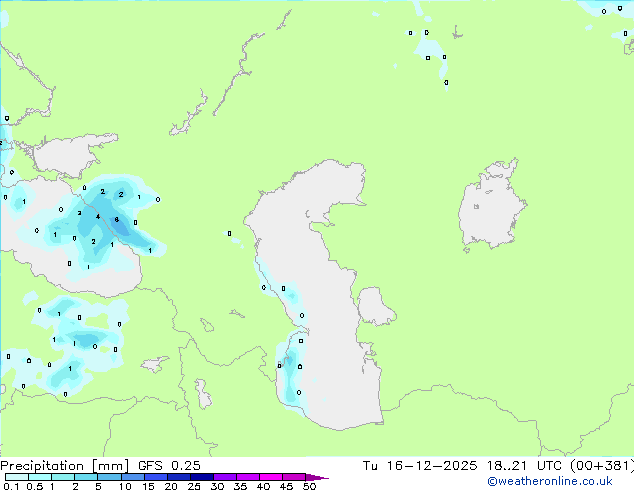This screenshot has width=634, height=490.
Task: Click the 'Precipitation [mm]' title text
Action: click(64, 466)
